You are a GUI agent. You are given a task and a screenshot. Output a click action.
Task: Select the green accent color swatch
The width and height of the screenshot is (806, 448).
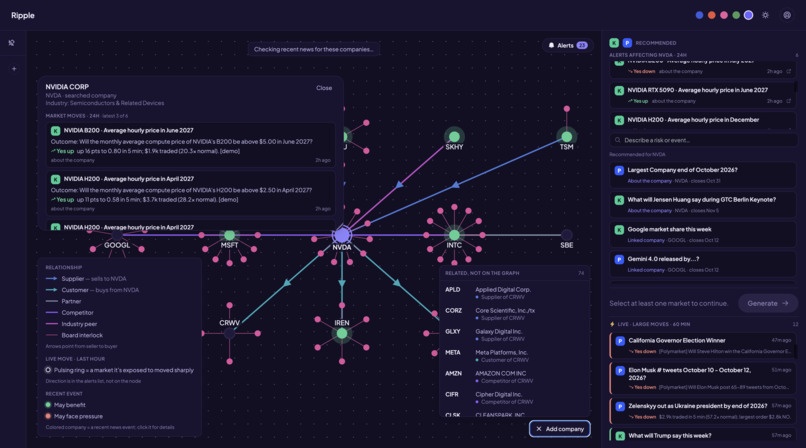pyautogui.click(x=736, y=15)
